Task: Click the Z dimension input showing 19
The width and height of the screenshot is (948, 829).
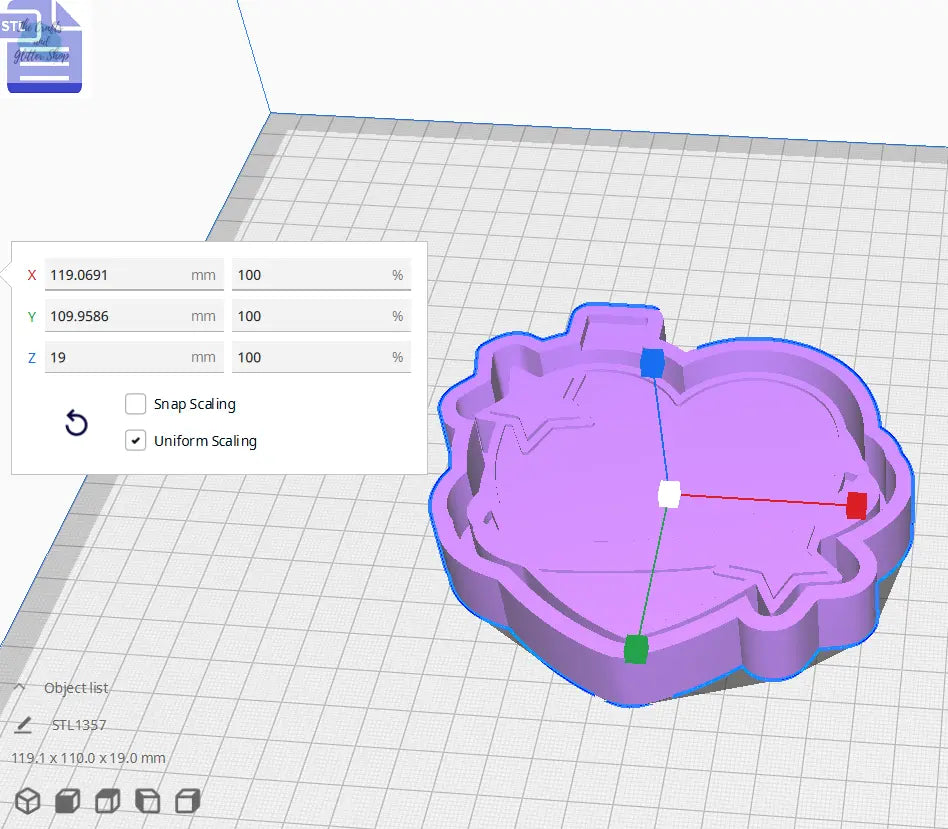Action: 134,357
